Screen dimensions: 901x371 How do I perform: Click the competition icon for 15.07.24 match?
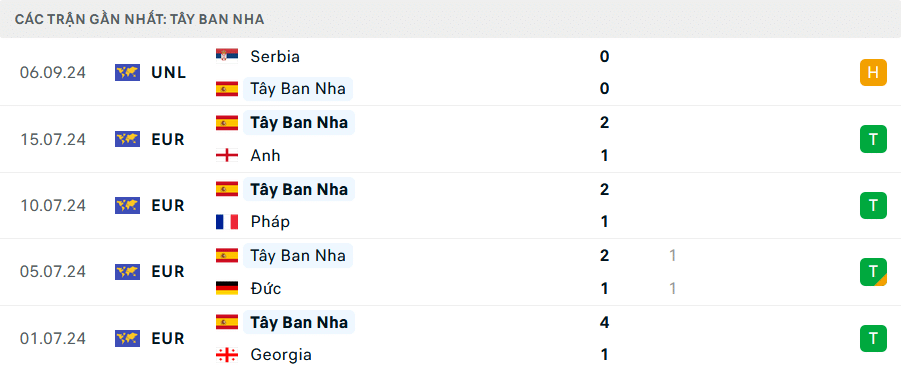point(128,139)
